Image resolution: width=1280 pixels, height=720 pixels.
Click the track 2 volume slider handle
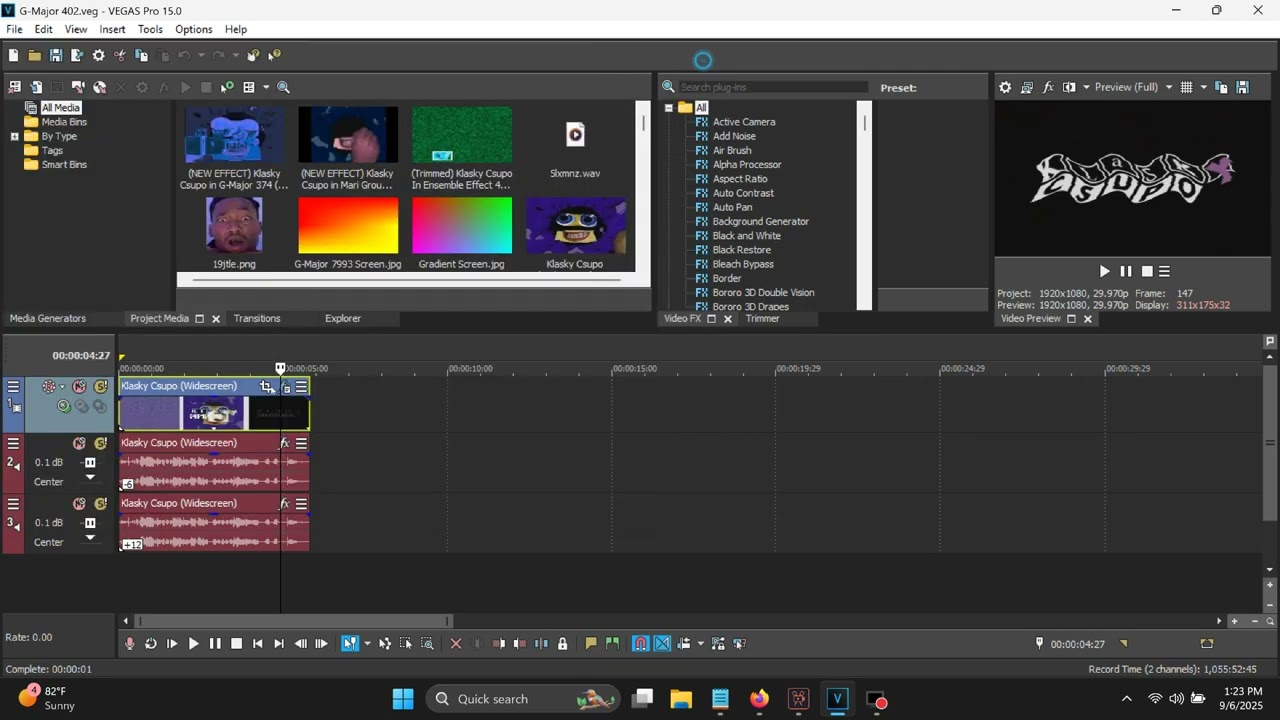tap(90, 463)
